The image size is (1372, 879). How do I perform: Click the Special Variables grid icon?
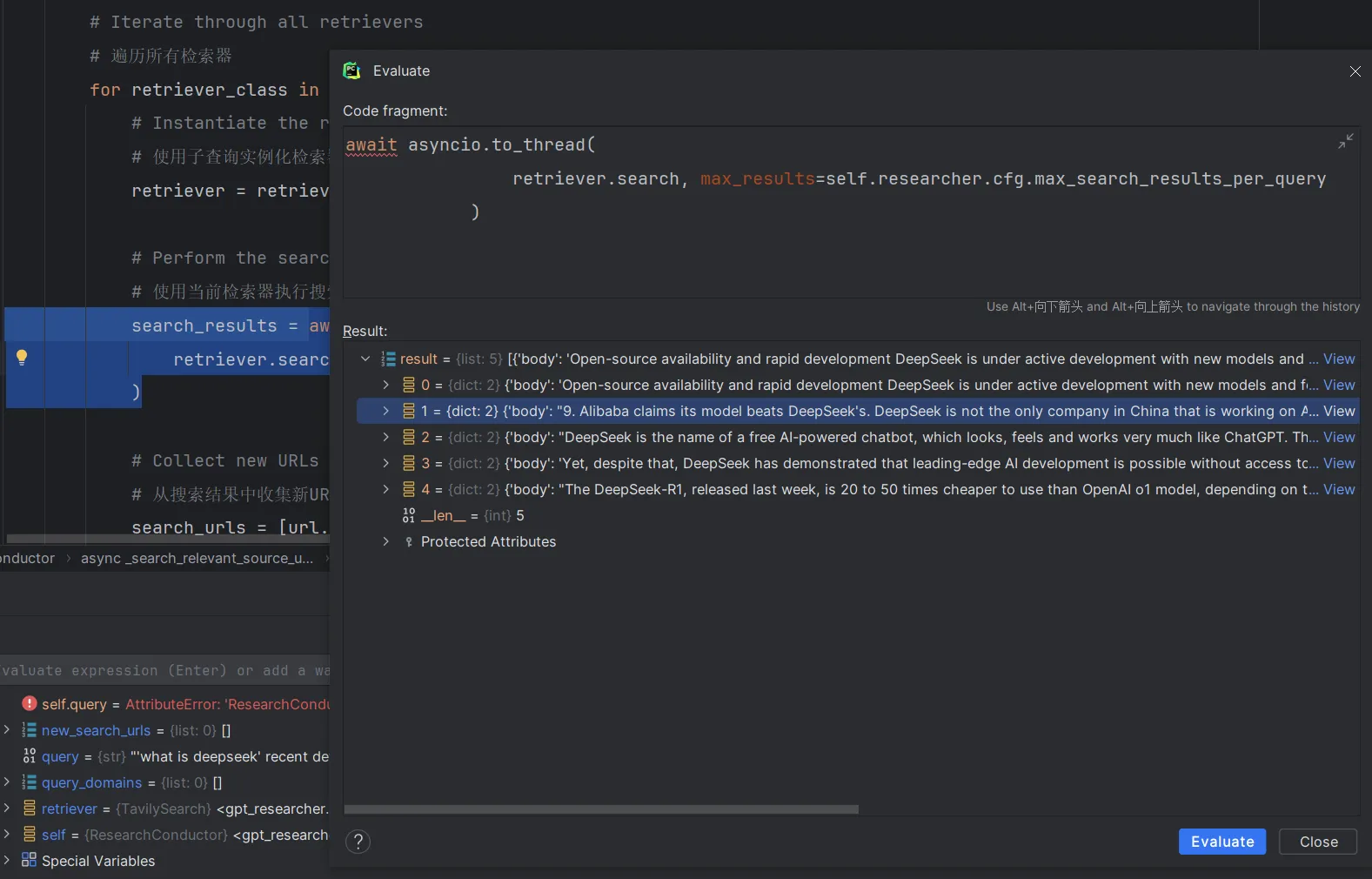pos(29,860)
